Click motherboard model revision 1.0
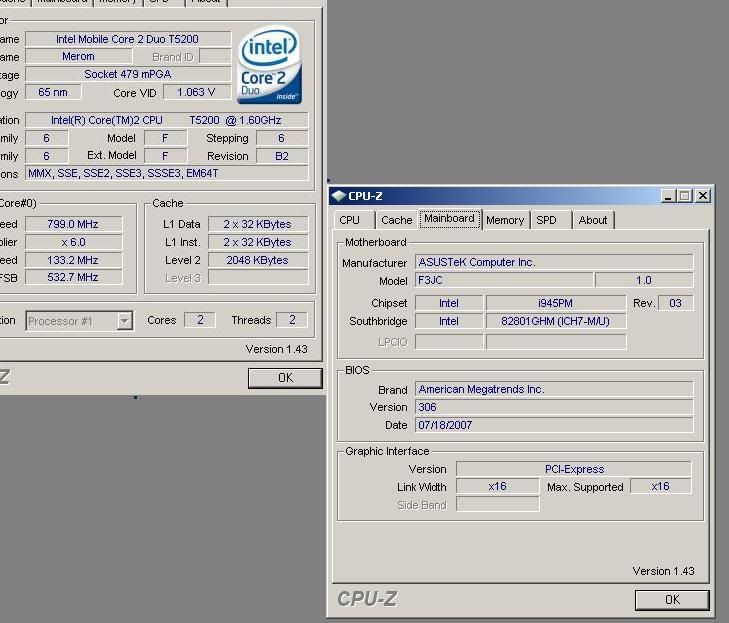The width and height of the screenshot is (729, 623). click(644, 280)
